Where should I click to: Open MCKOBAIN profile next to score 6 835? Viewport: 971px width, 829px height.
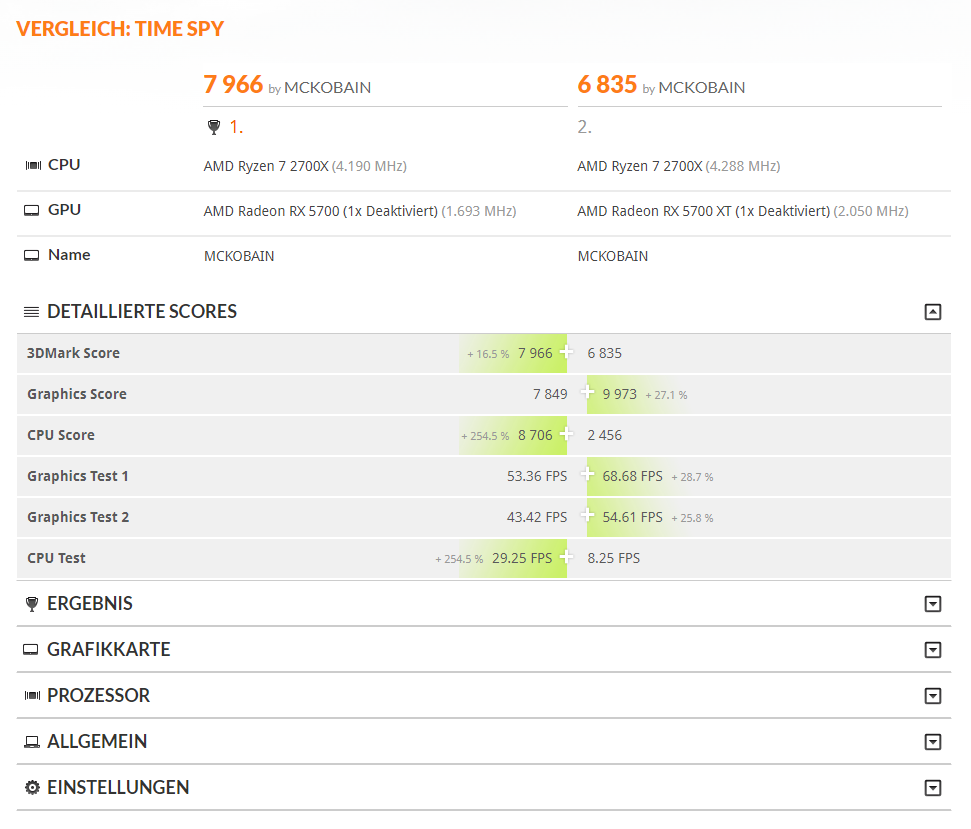702,88
